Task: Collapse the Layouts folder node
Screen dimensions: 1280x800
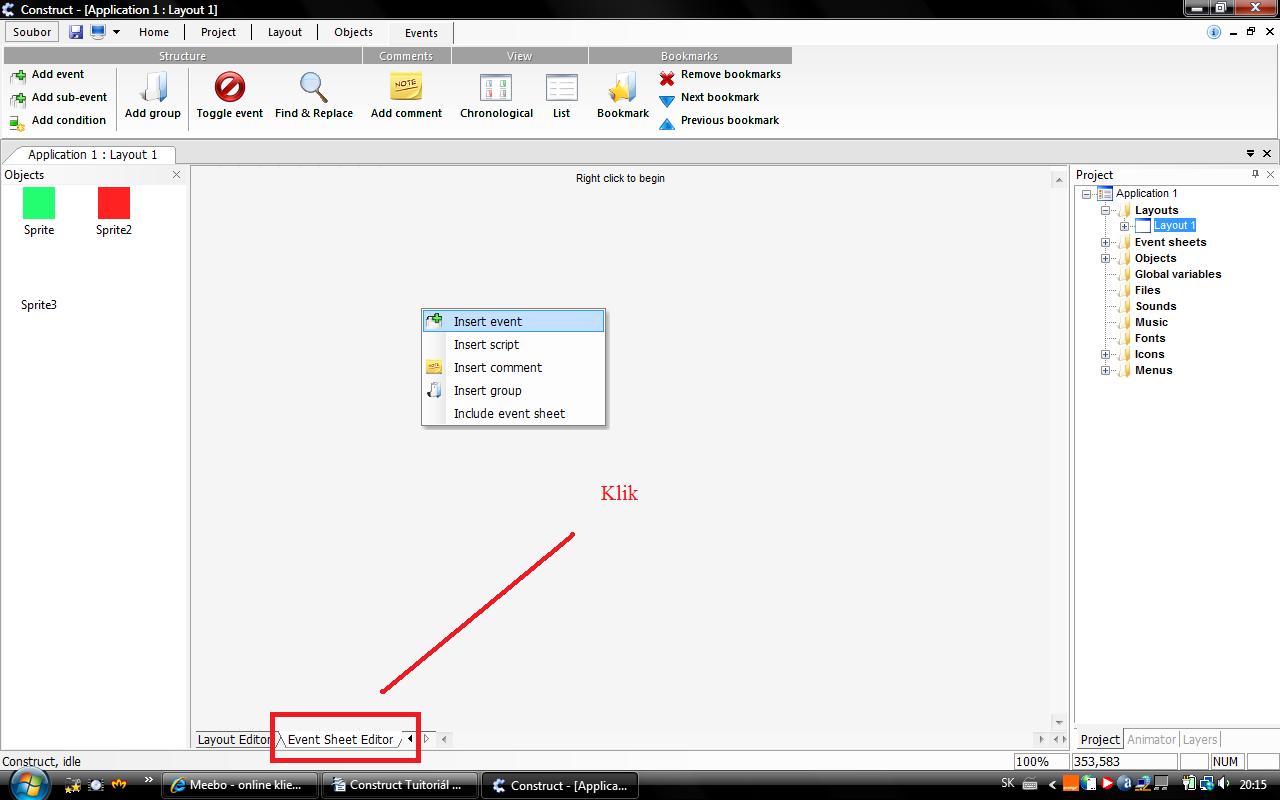Action: click(1106, 210)
